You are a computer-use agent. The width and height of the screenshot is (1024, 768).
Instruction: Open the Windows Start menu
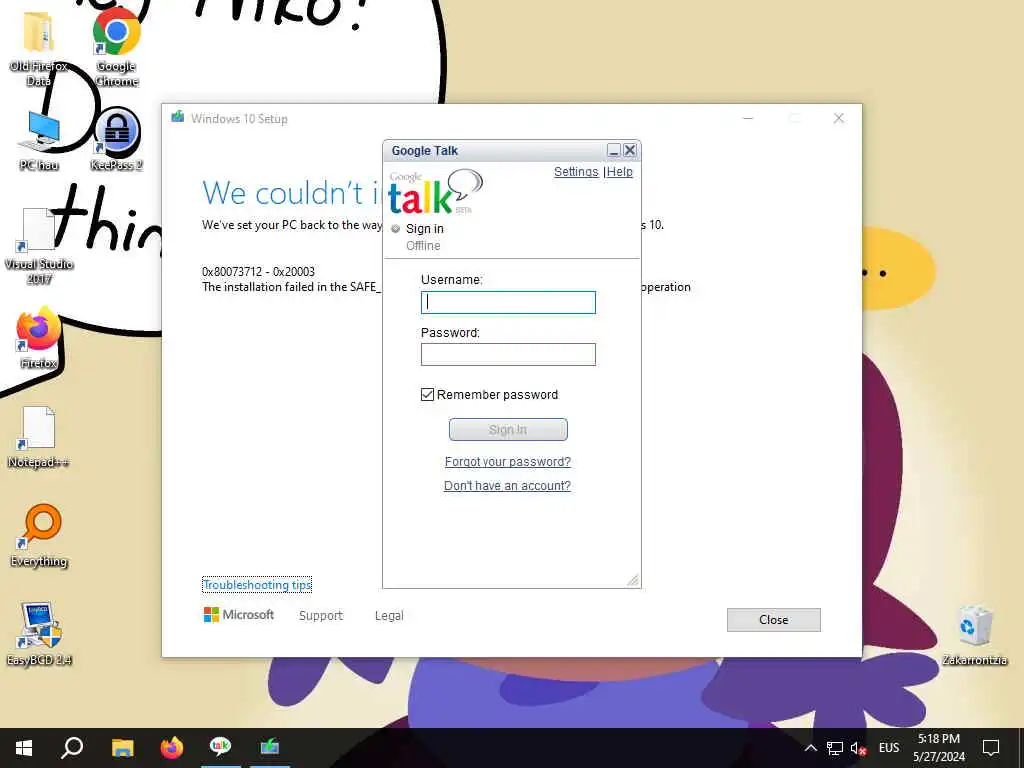coord(24,748)
